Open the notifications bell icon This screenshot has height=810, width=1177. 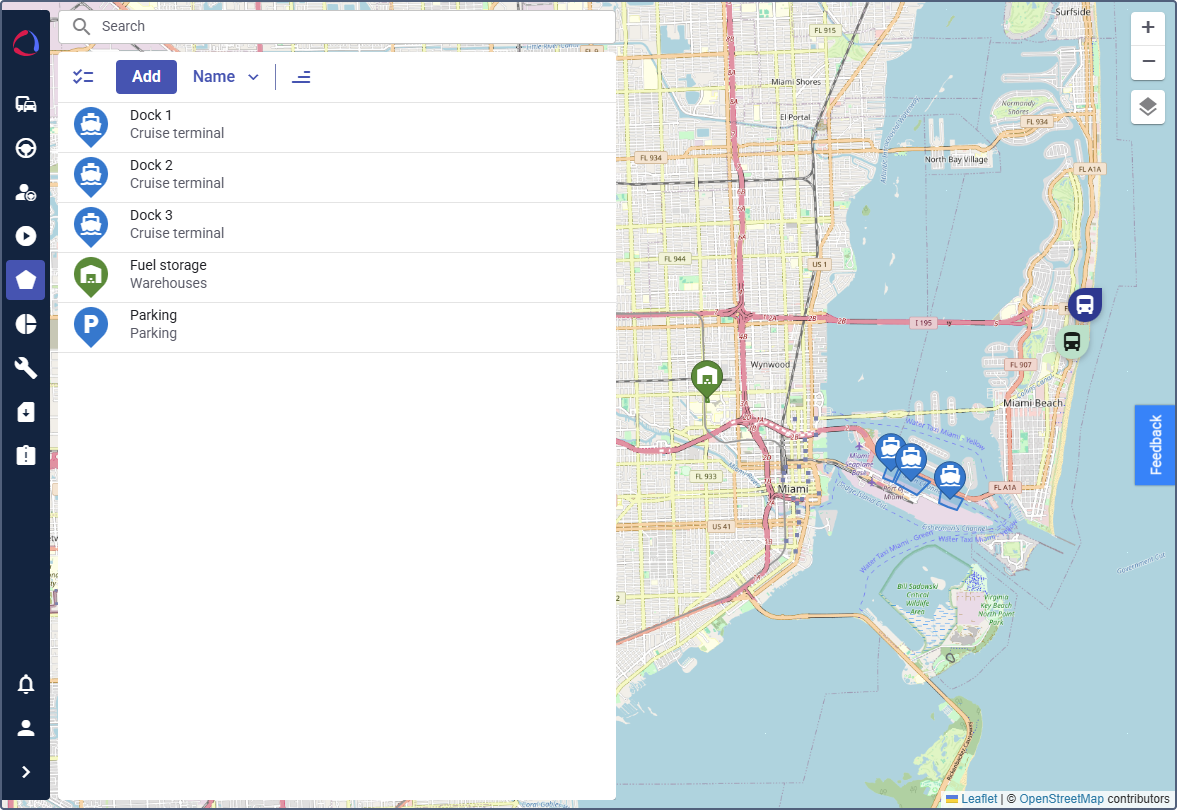click(26, 685)
